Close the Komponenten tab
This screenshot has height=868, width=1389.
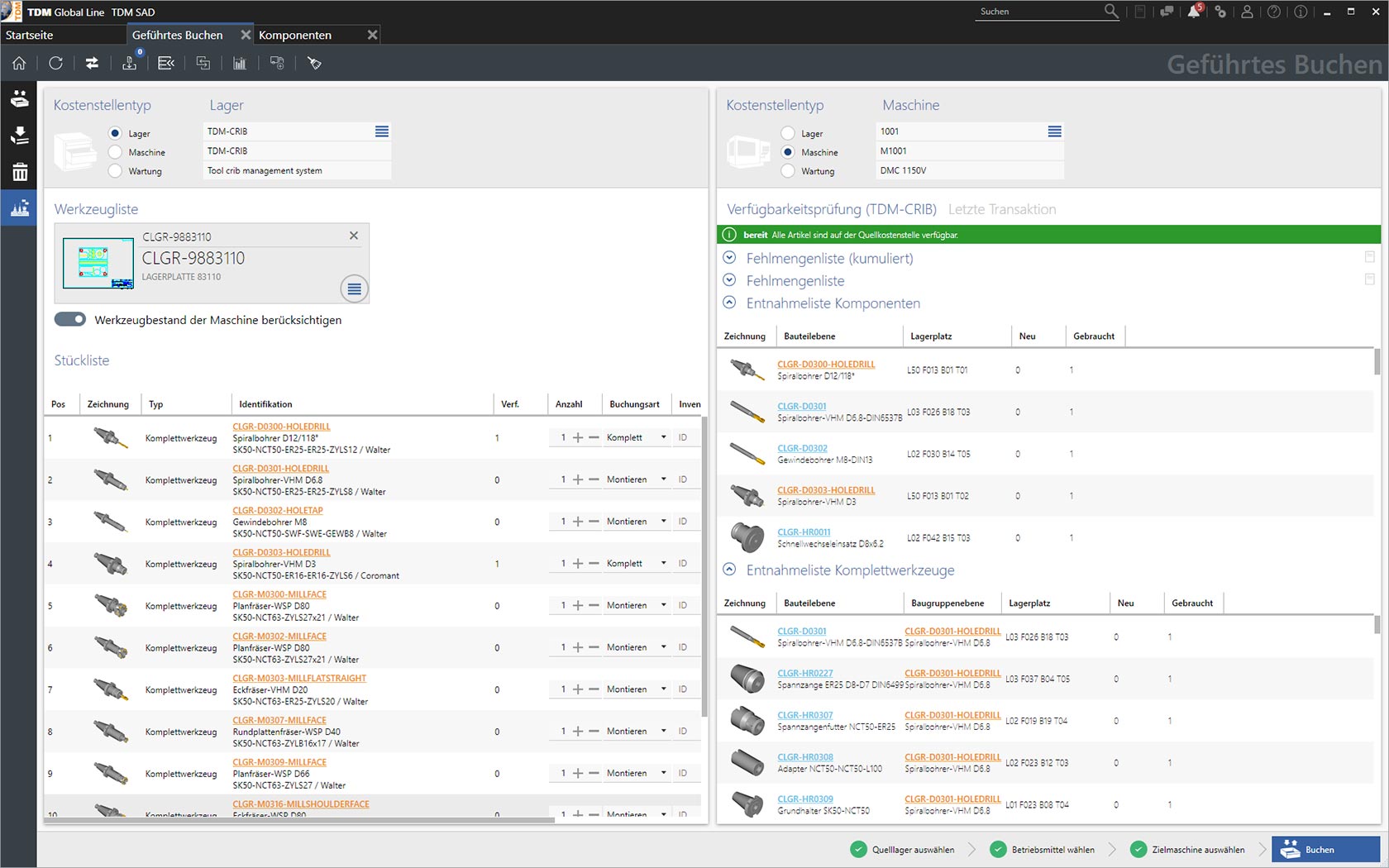coord(372,35)
